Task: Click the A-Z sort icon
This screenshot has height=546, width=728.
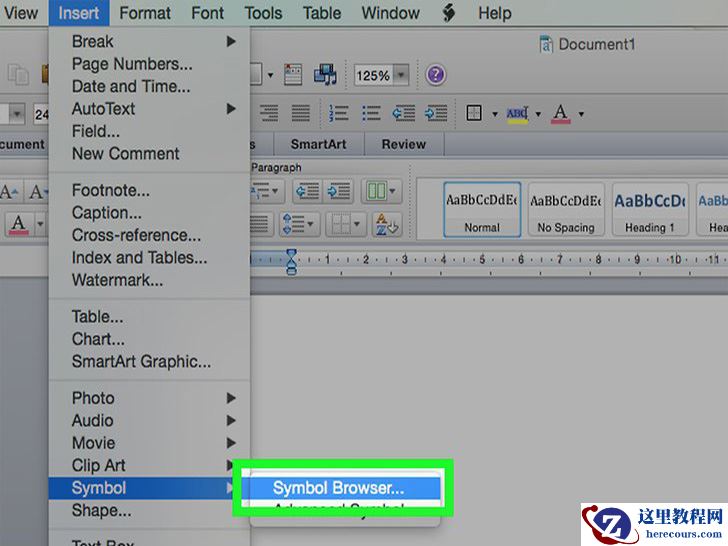Action: 386,224
